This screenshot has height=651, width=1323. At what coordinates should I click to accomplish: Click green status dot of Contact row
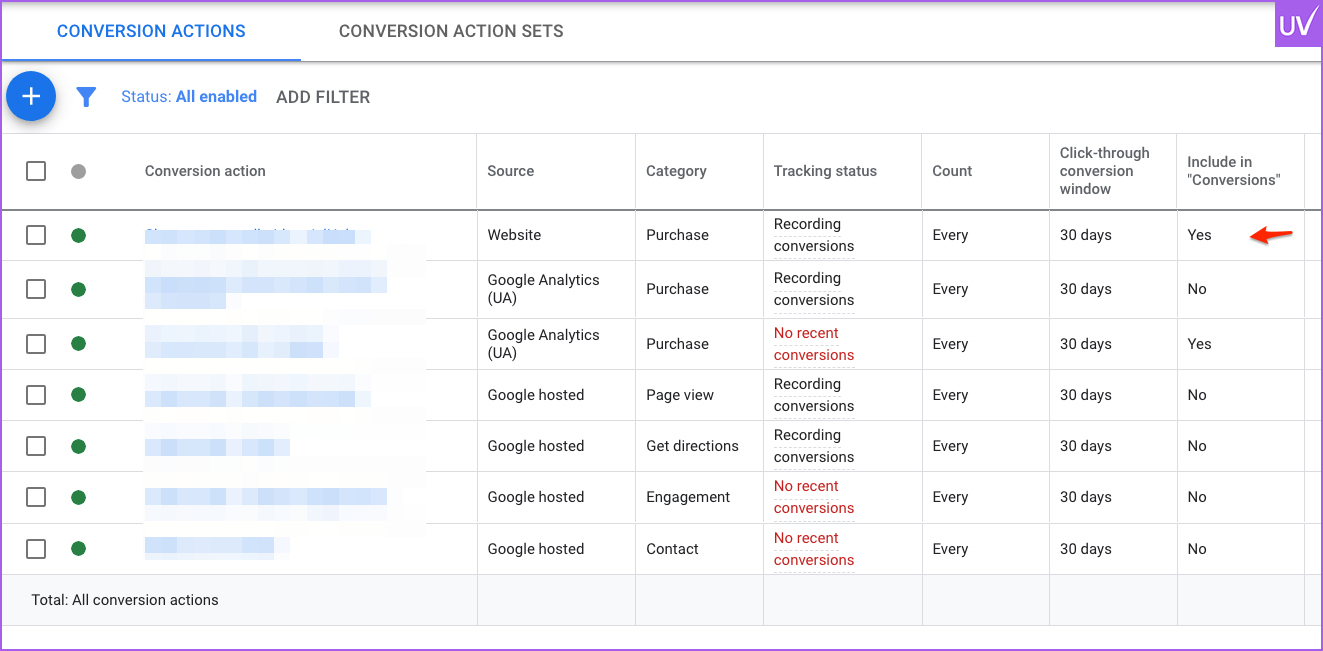tap(78, 549)
